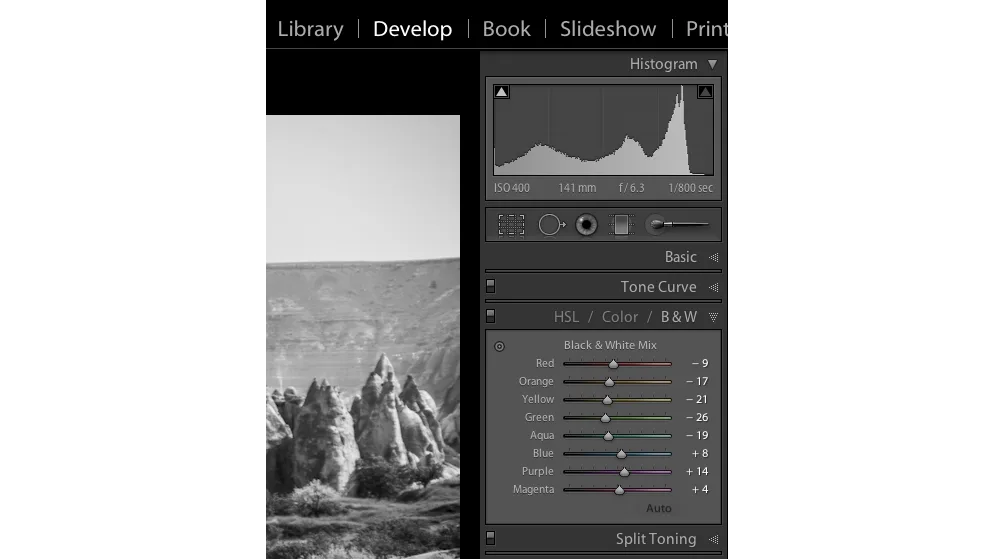Click the Orange value -17 field
994x559 pixels.
coord(697,382)
